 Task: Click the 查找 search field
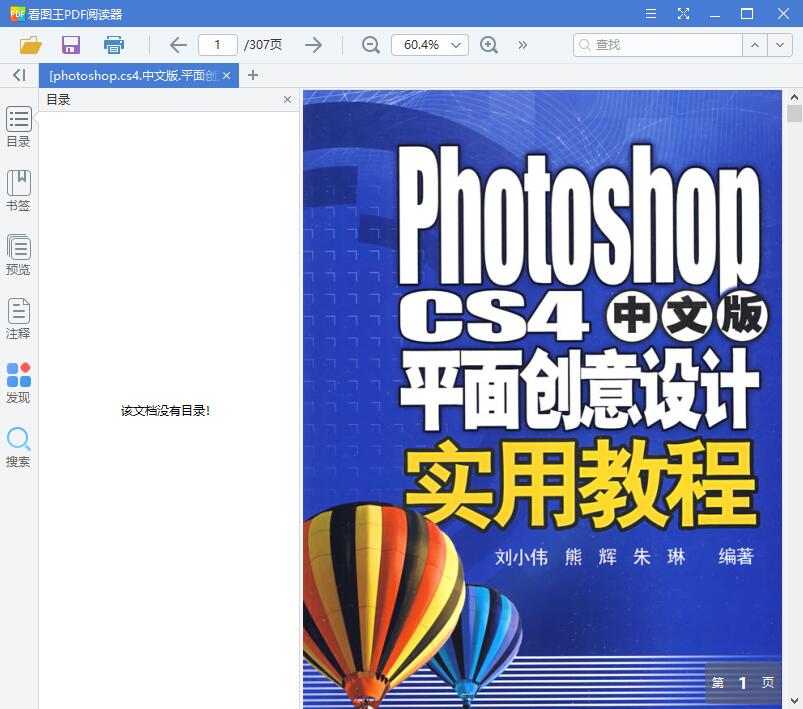pos(658,45)
